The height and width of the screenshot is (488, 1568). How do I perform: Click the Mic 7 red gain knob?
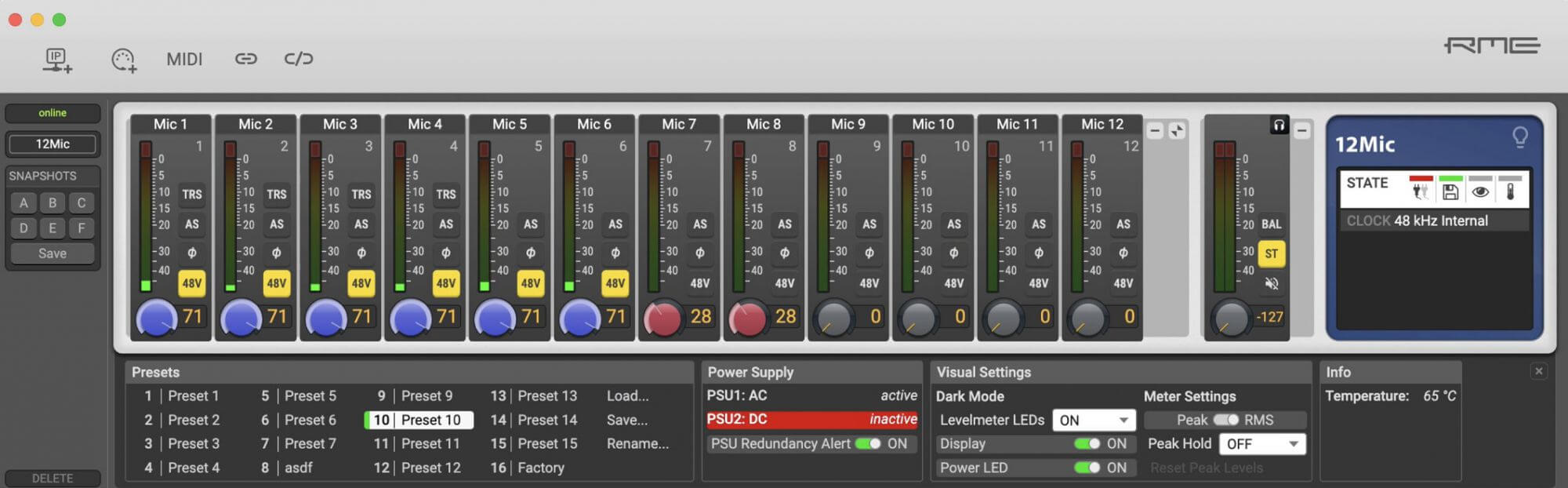662,319
